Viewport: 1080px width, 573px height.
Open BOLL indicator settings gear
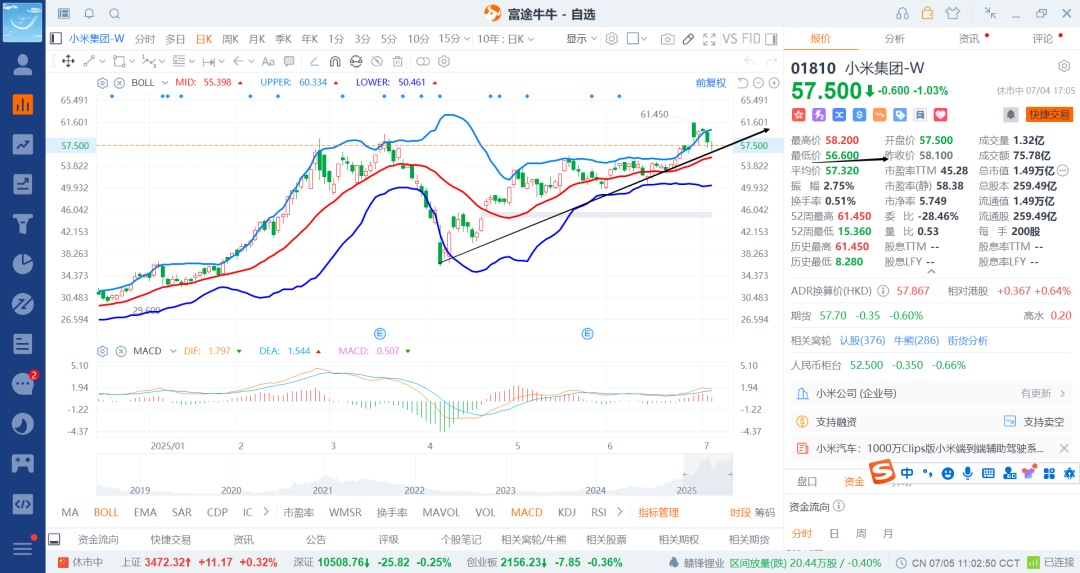click(x=103, y=83)
